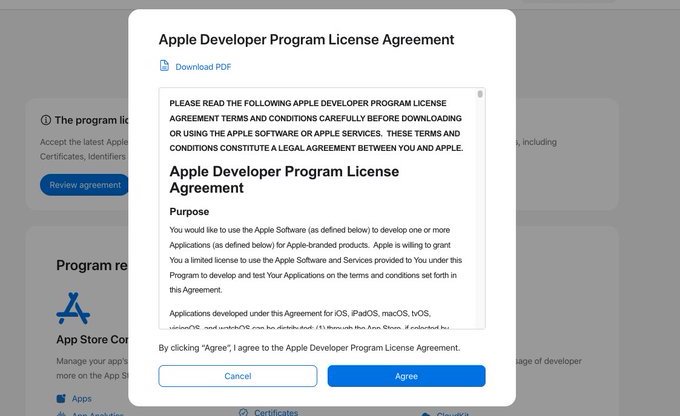Open the Download PDF link
The height and width of the screenshot is (416, 680).
(x=203, y=67)
